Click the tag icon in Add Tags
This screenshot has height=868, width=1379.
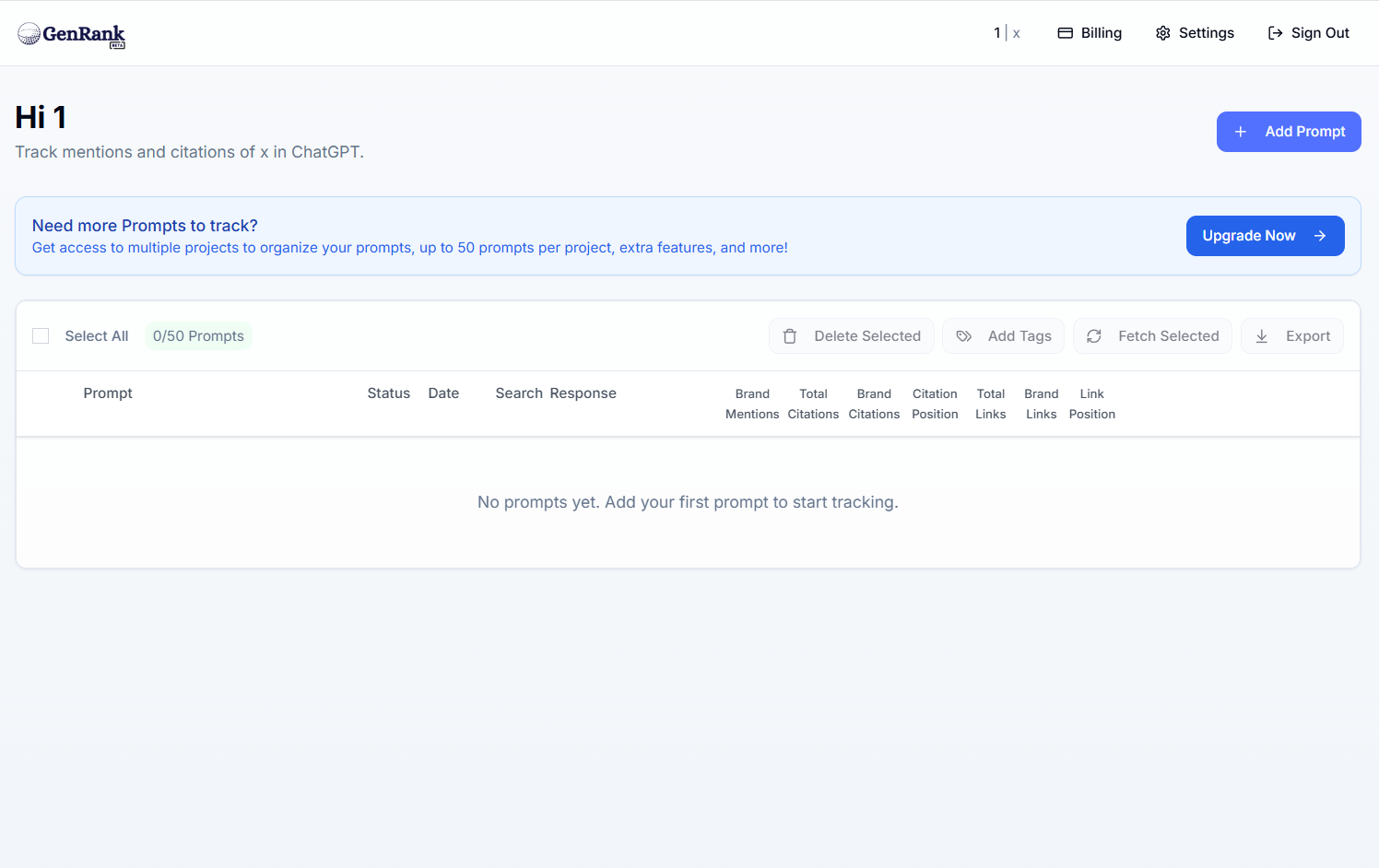coord(963,336)
